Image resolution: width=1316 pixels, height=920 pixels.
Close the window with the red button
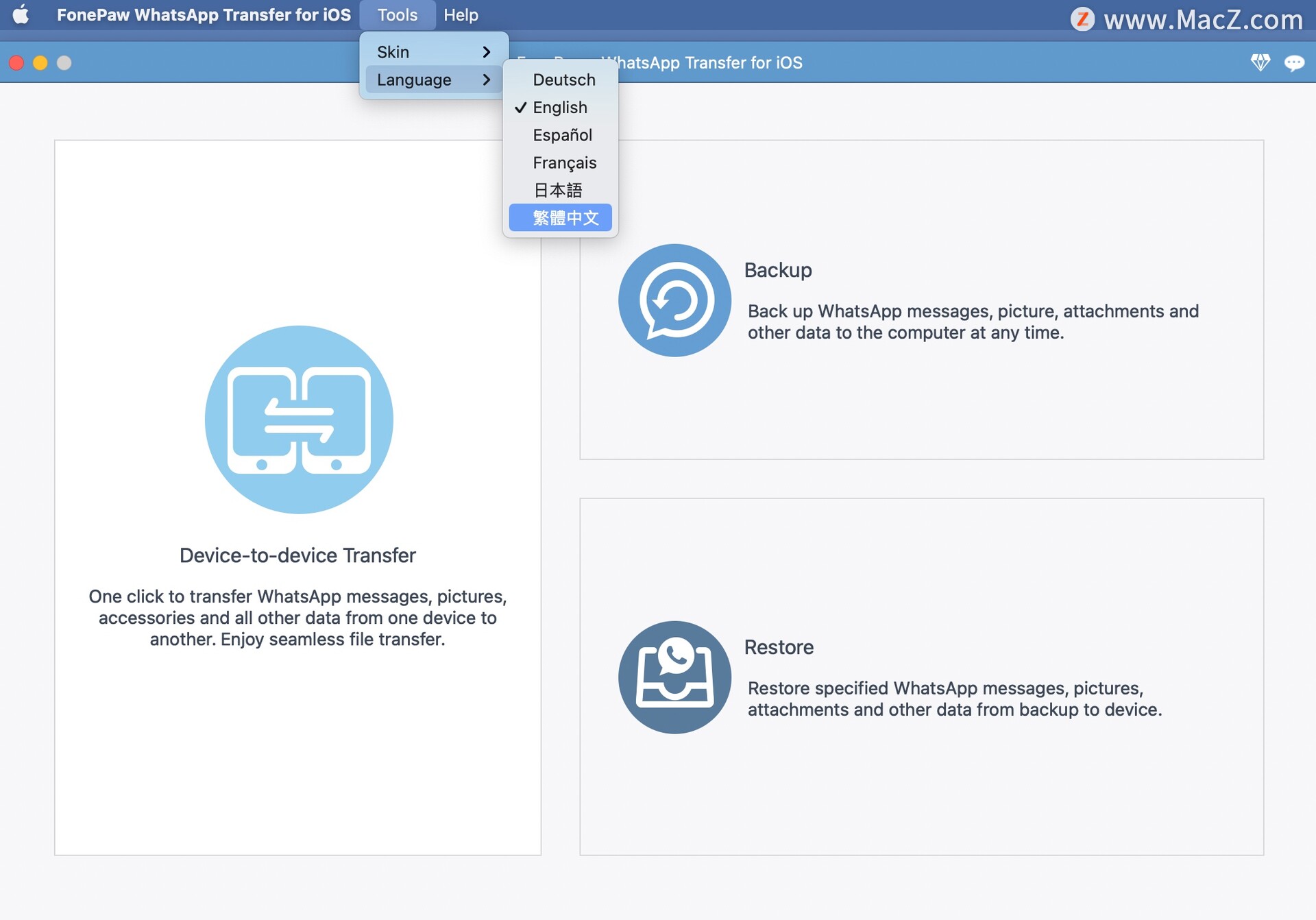(x=16, y=63)
